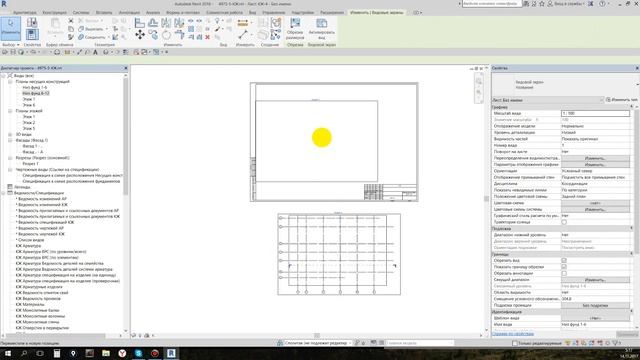Toggle the Траектория солнца checkbox
The width and height of the screenshot is (640, 360).
564,222
